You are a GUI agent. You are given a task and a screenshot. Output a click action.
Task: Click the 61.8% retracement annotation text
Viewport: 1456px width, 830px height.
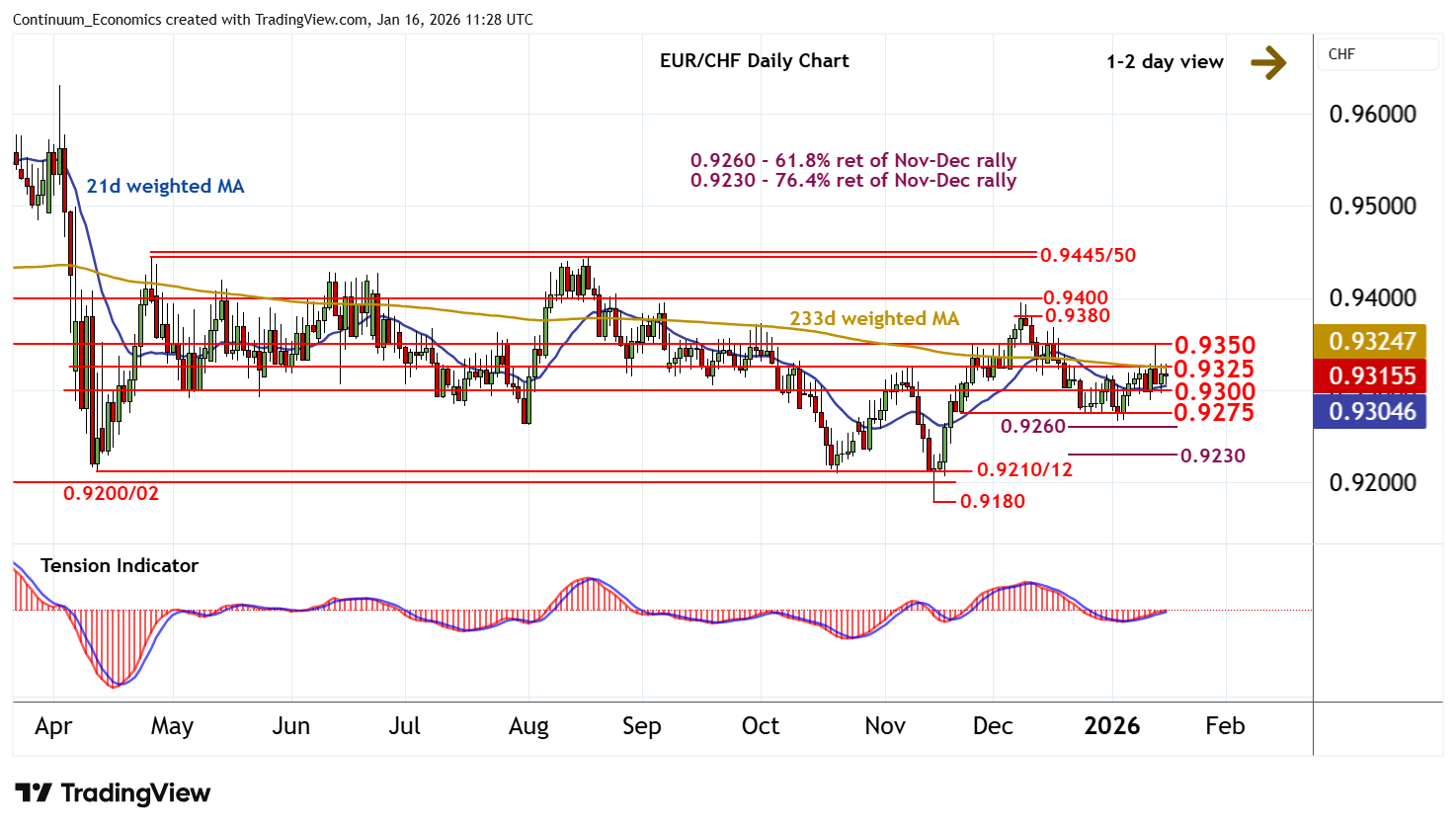[853, 160]
